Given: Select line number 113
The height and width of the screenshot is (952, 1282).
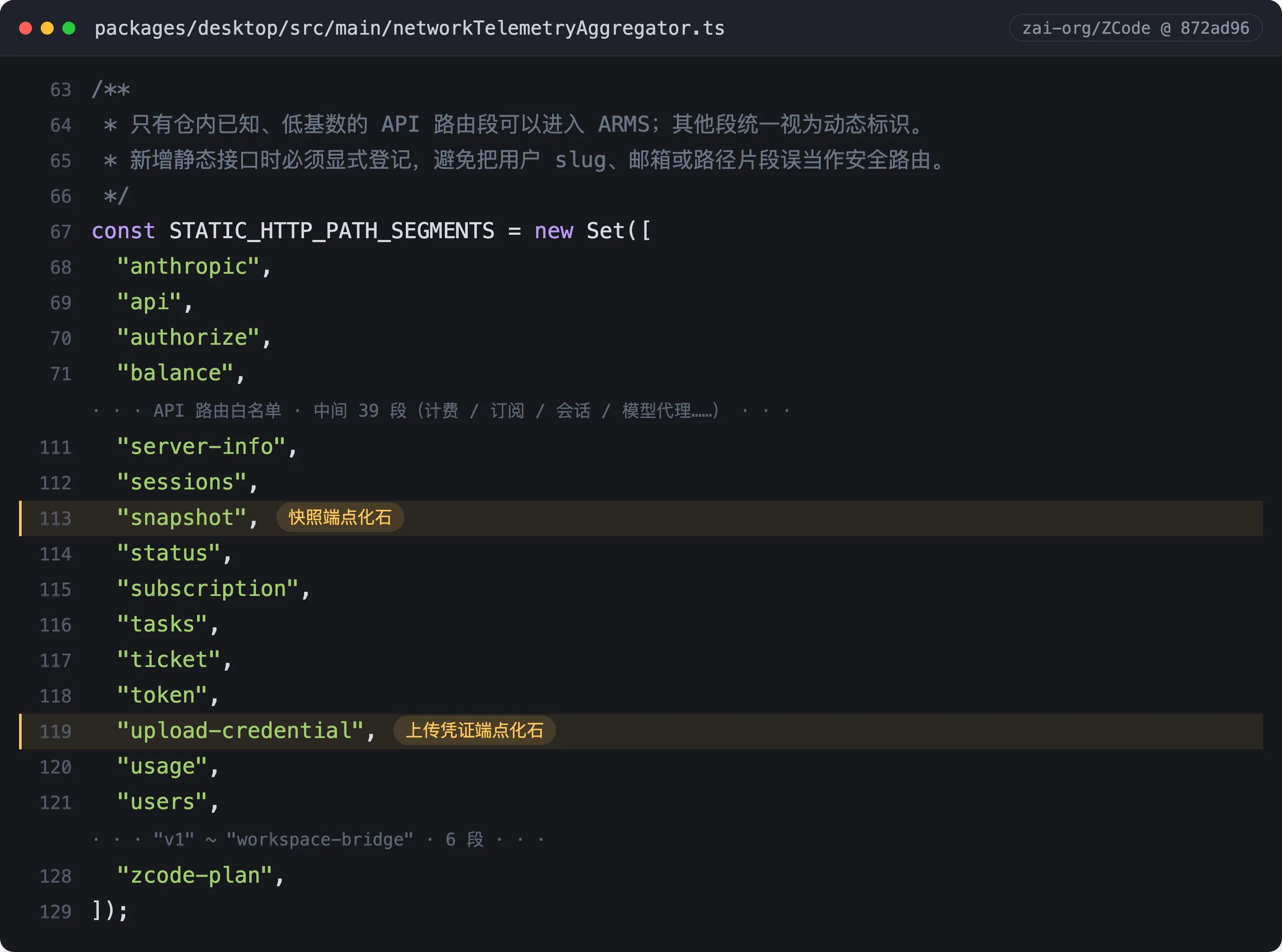Looking at the screenshot, I should (x=55, y=518).
